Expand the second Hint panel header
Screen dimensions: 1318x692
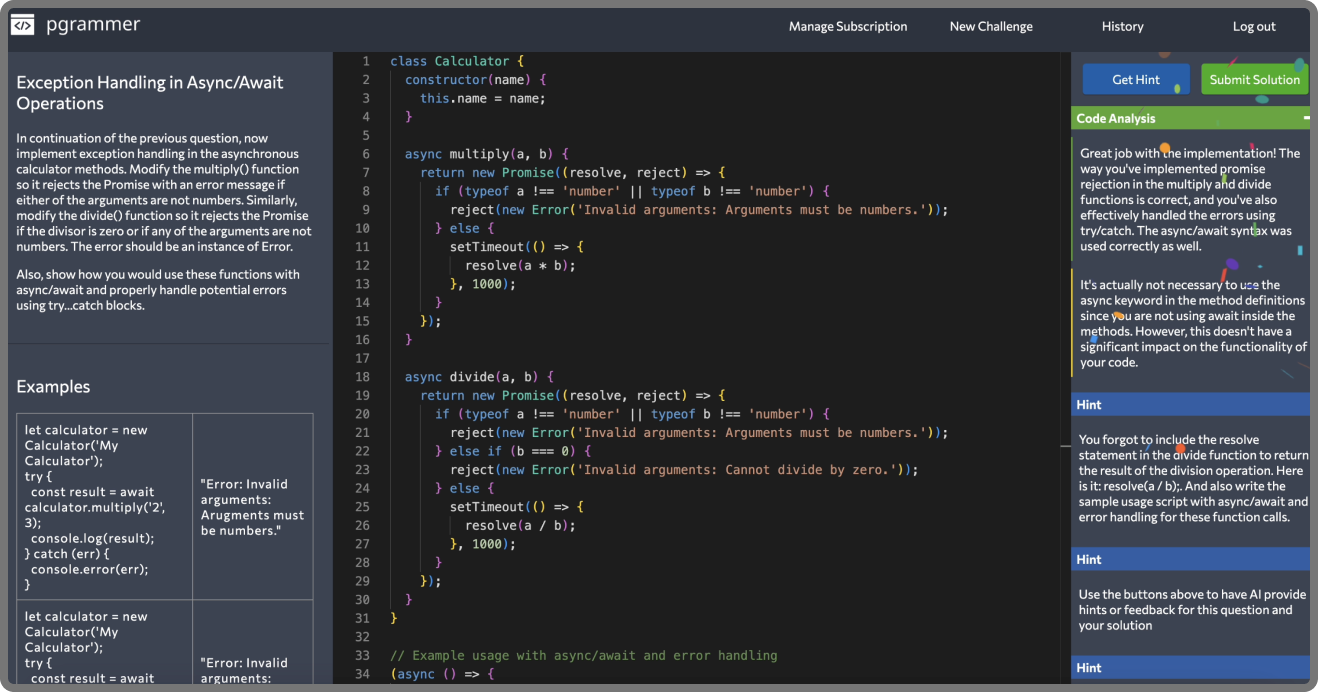[1189, 559]
